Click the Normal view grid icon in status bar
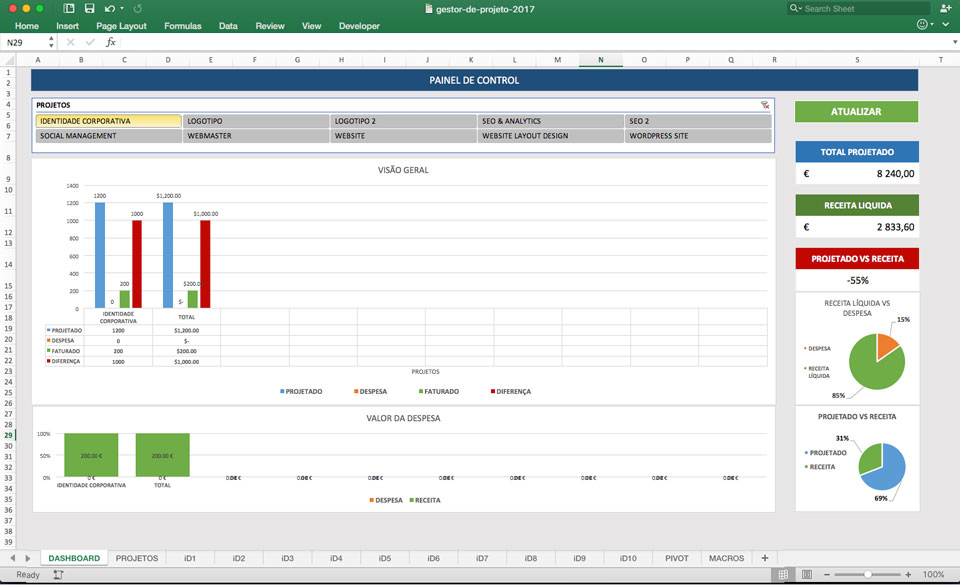The height and width of the screenshot is (585, 960). (783, 575)
